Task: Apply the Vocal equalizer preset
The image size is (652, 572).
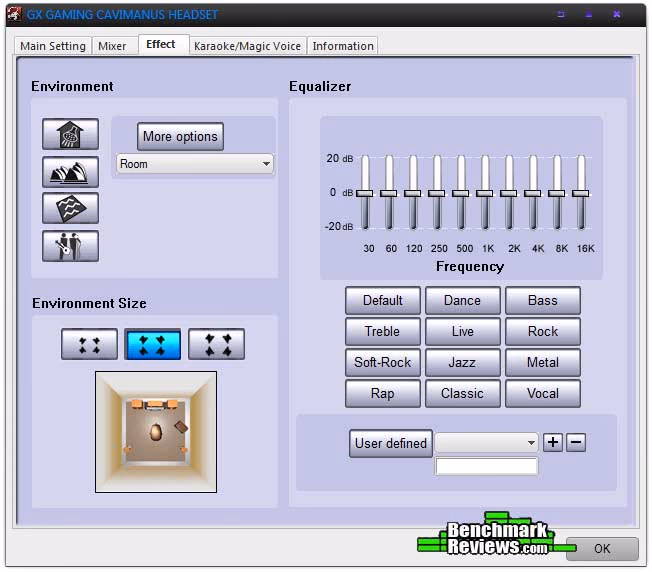Action: pos(543,393)
